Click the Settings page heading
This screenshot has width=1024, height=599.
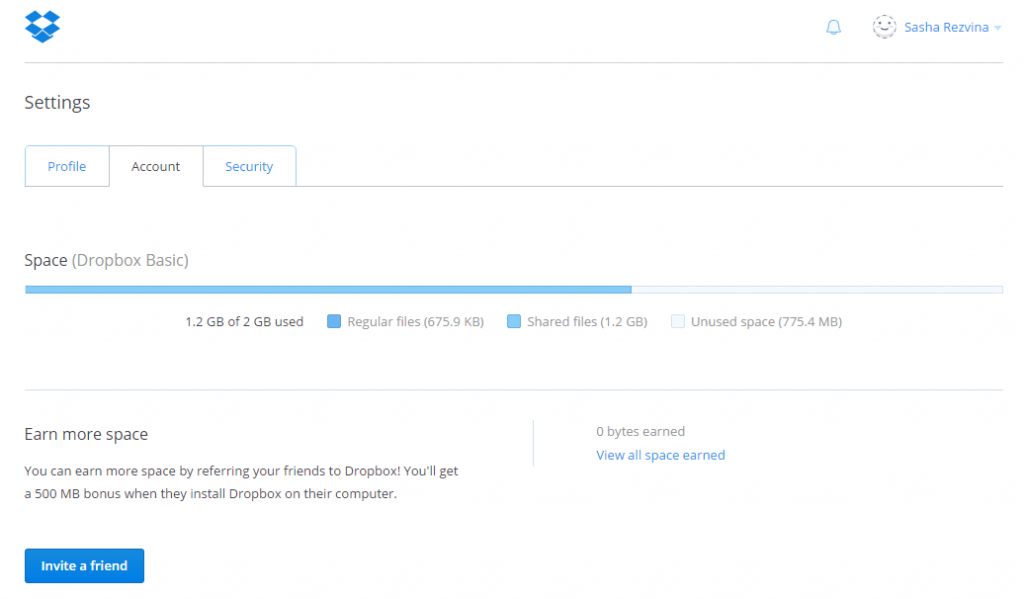(57, 102)
